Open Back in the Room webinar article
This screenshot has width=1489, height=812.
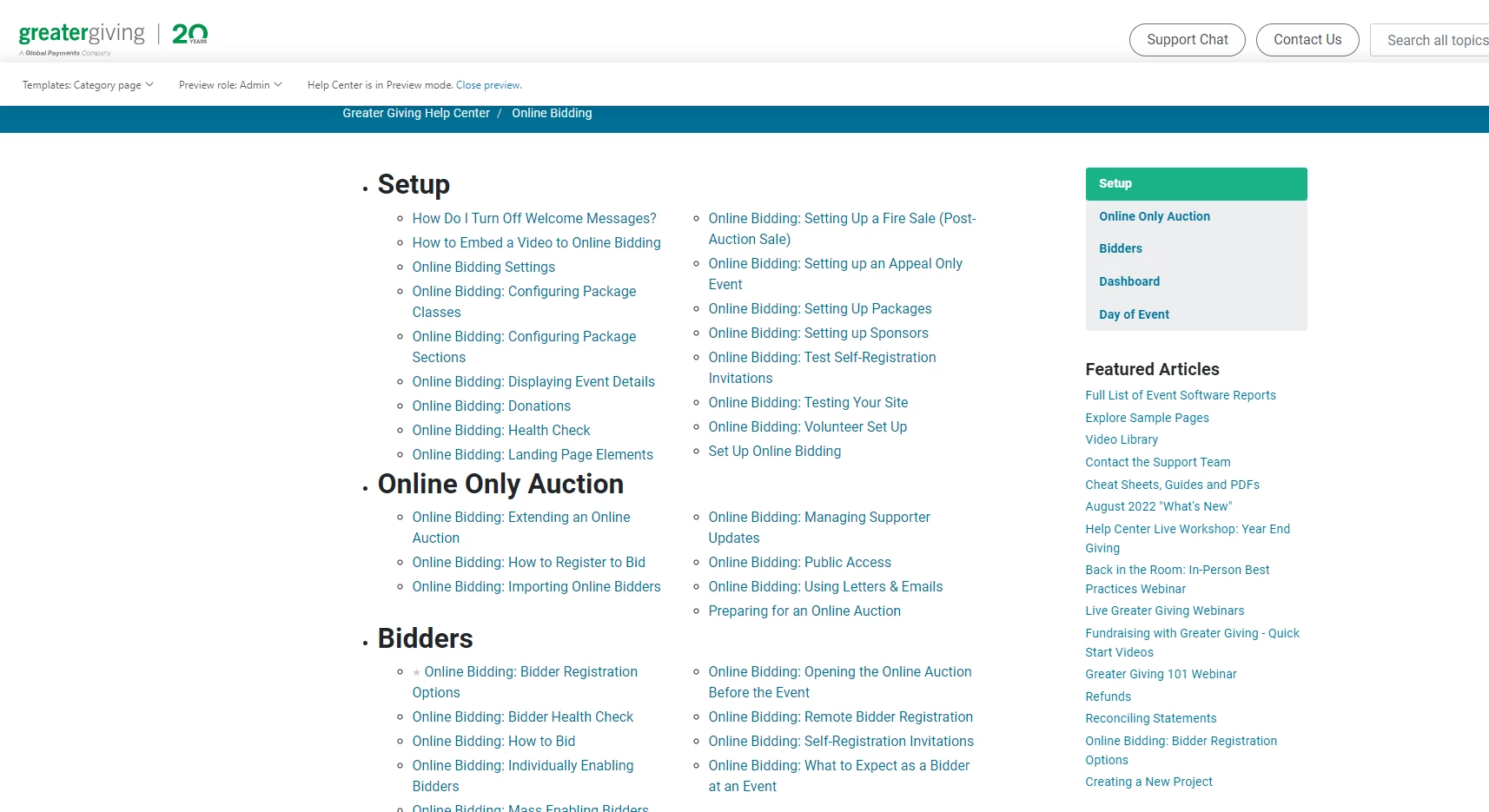(x=1177, y=579)
